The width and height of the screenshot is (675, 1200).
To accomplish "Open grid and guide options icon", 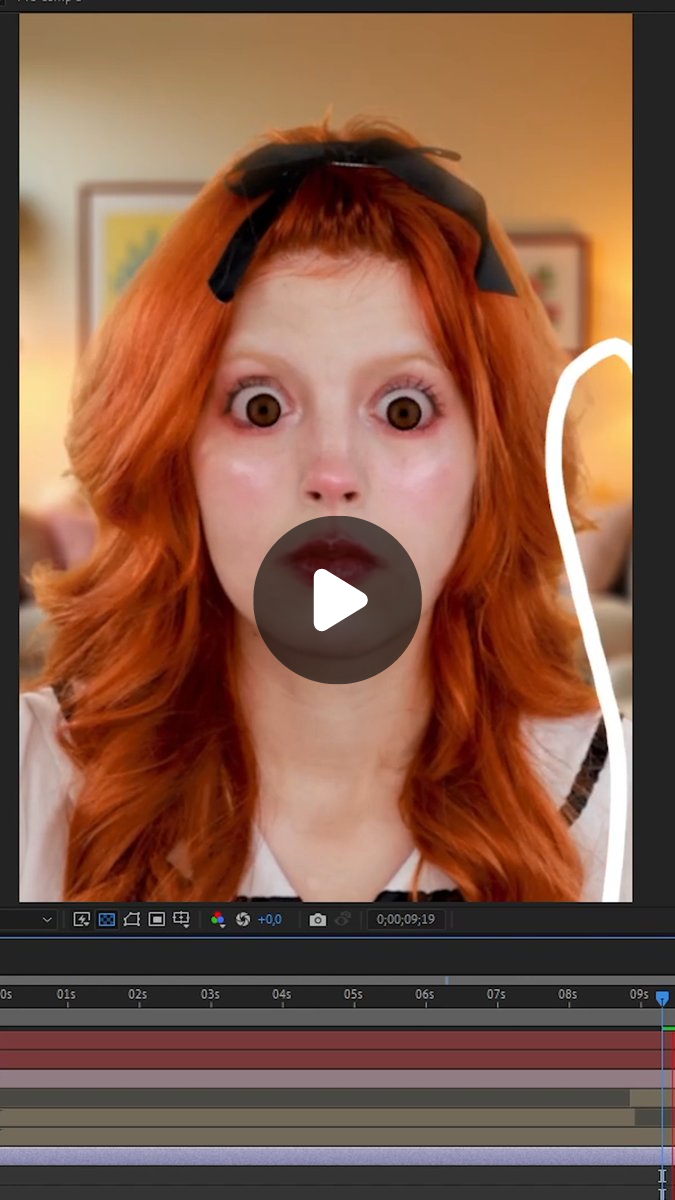I will click(182, 919).
